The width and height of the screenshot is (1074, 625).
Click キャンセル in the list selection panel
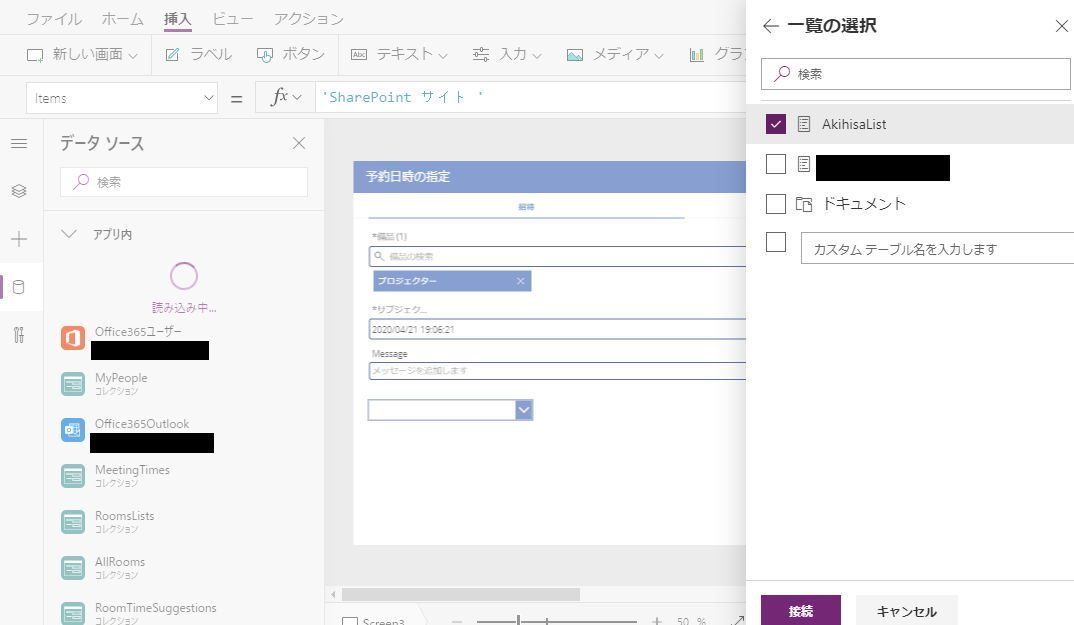(906, 611)
